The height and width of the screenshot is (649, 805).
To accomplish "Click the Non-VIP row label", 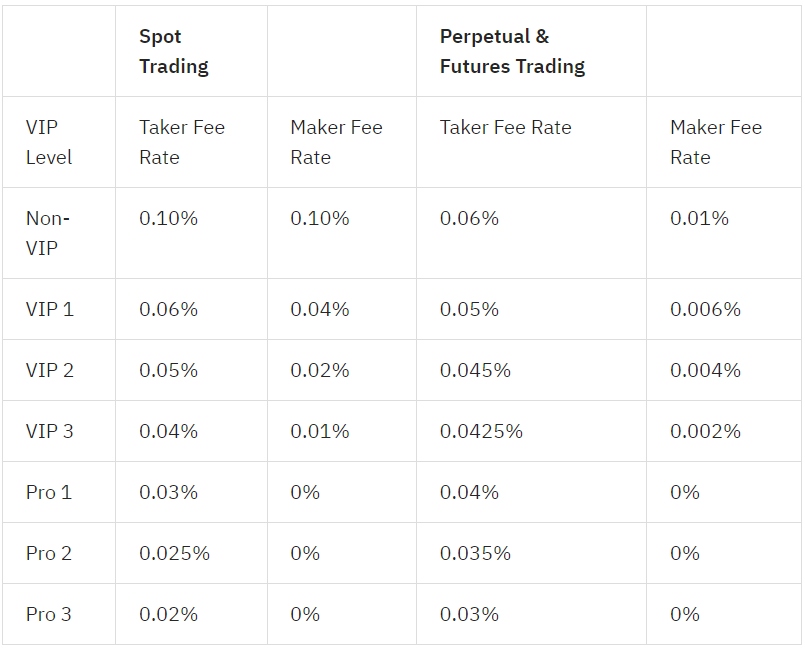I will 48,233.
